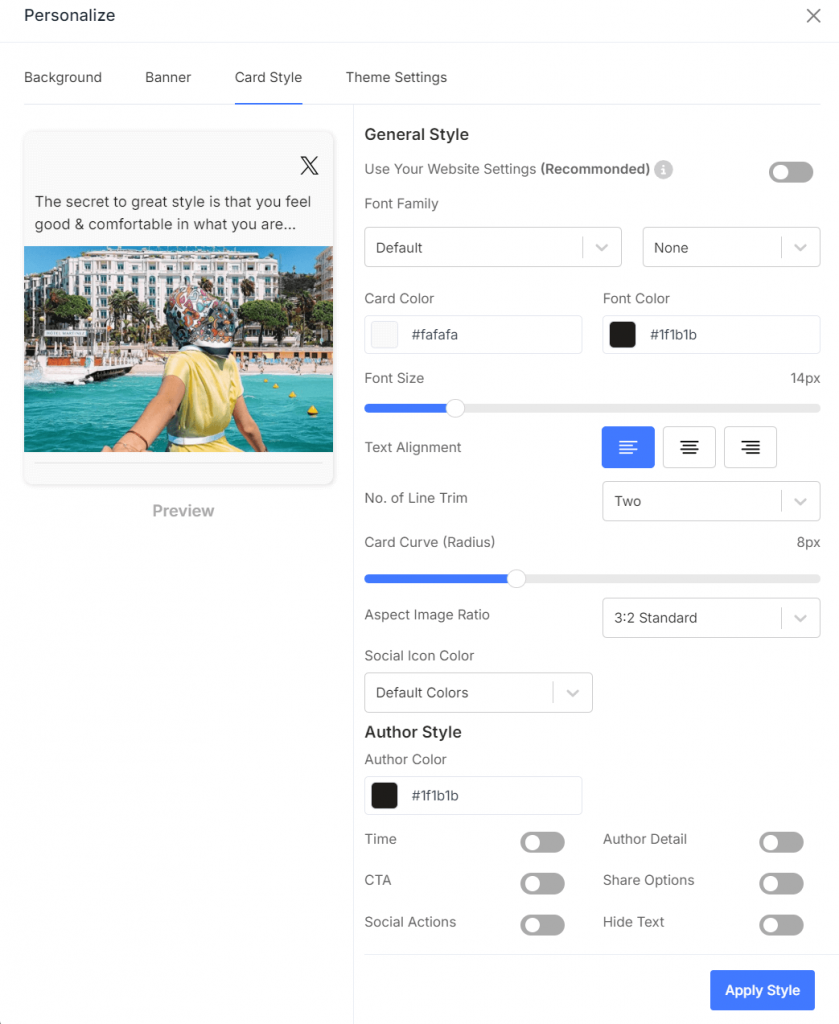Open Social Icon Color dropdown
The image size is (839, 1024).
click(x=479, y=692)
